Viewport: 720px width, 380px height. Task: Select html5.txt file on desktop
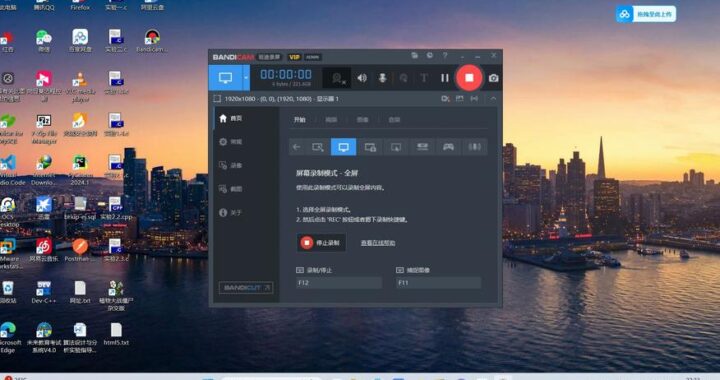[116, 334]
